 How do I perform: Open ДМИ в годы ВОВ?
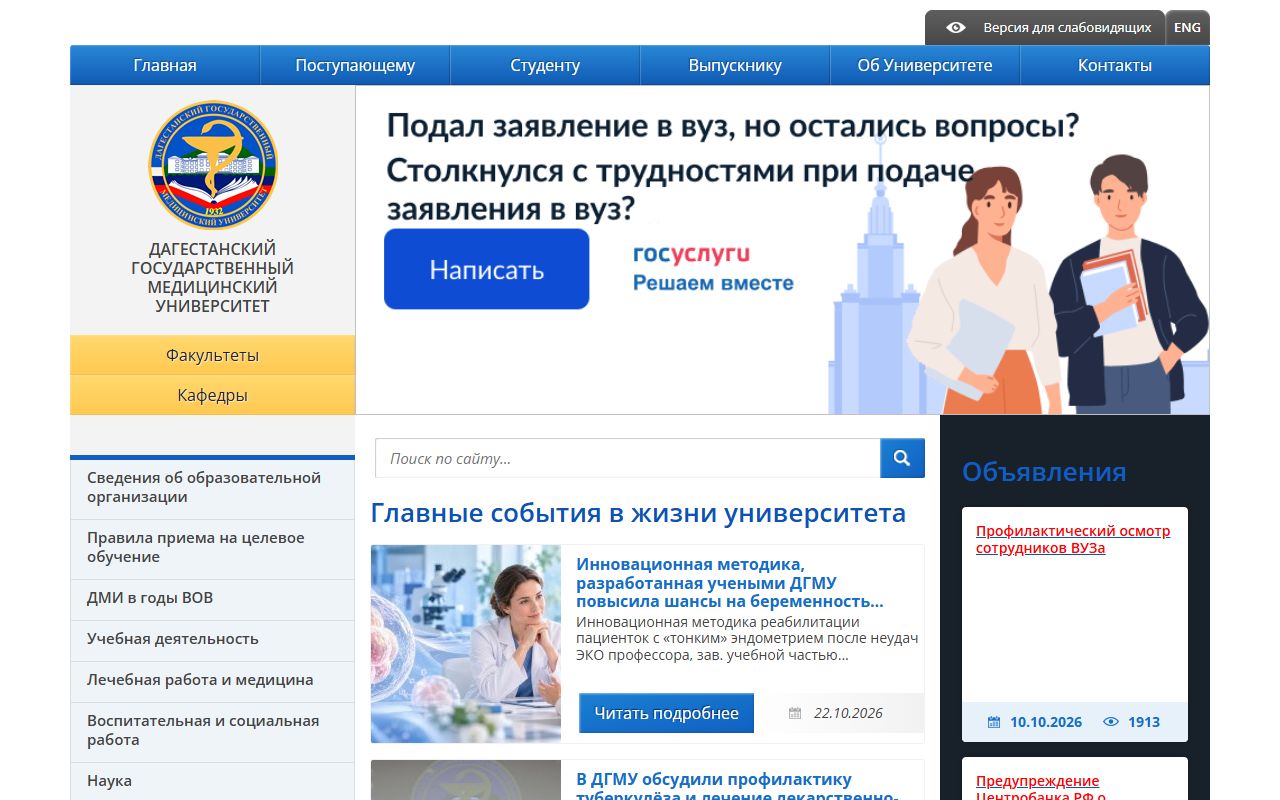pyautogui.click(x=213, y=598)
